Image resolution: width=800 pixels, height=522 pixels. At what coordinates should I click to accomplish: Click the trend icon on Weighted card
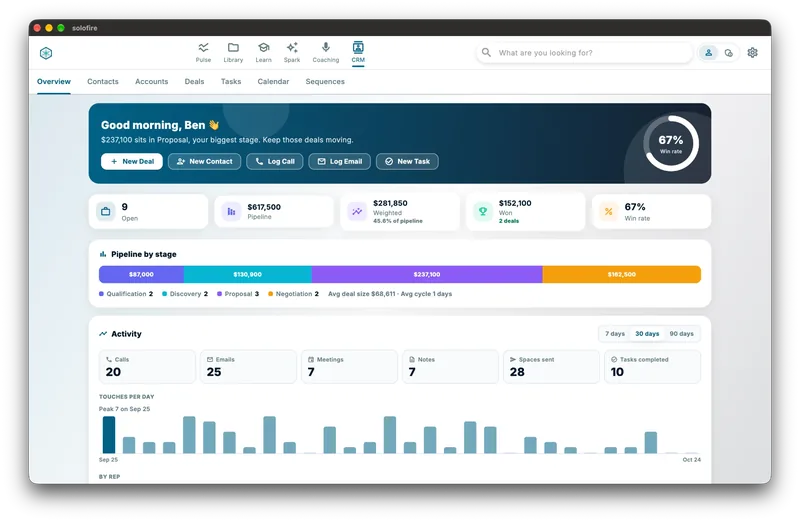[x=357, y=211]
